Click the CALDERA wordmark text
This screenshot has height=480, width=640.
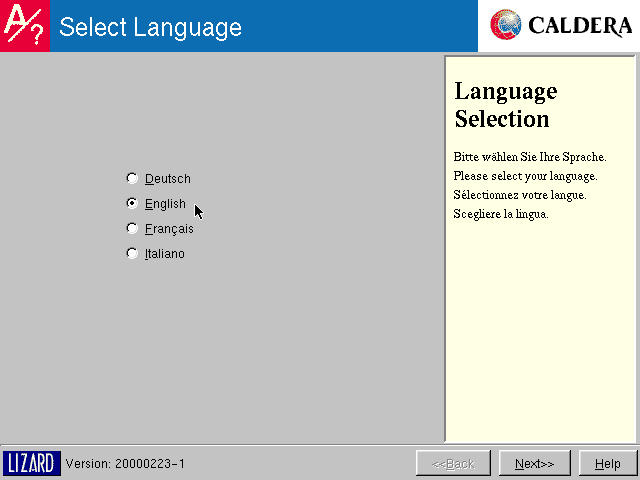(579, 26)
